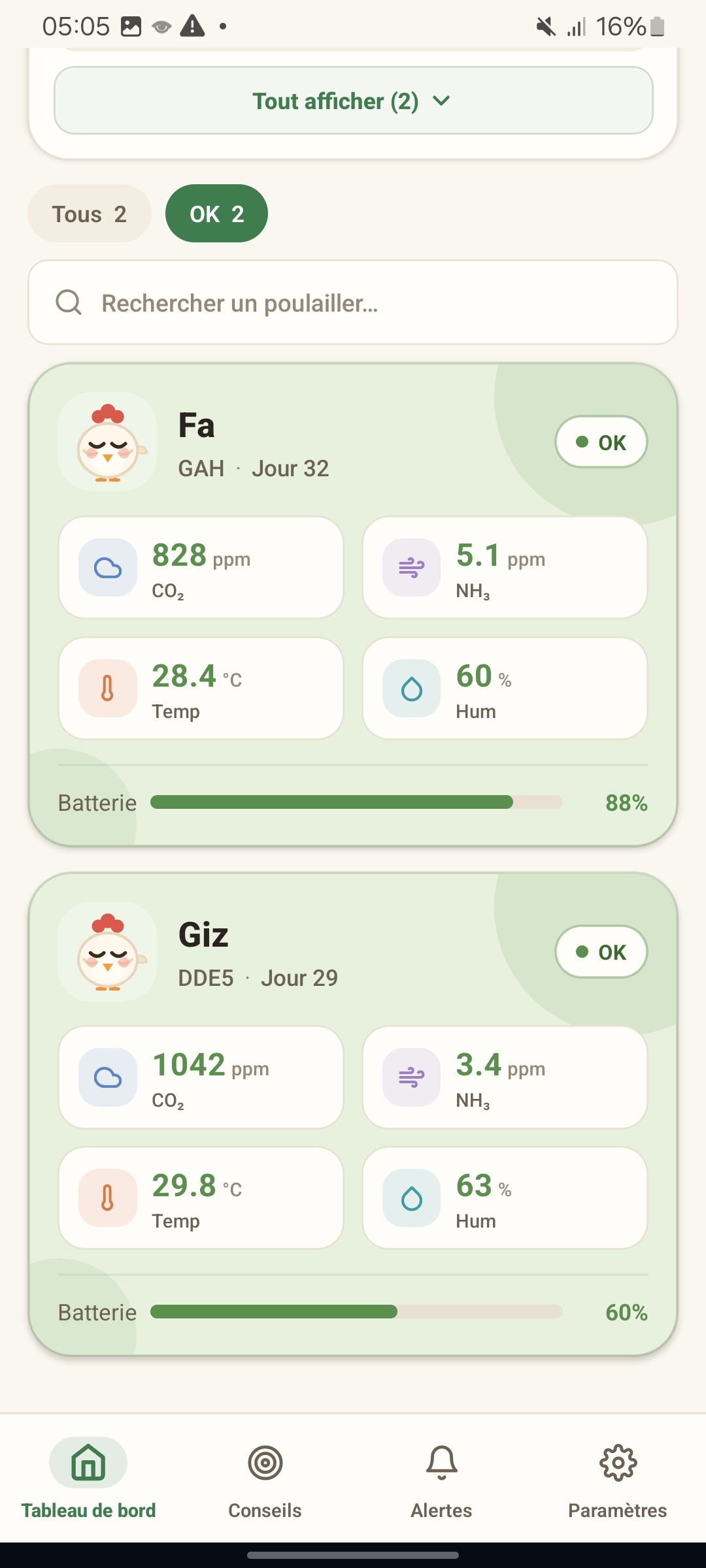Tap the humidity droplet icon in Giz card
706x1568 pixels.
(412, 1198)
